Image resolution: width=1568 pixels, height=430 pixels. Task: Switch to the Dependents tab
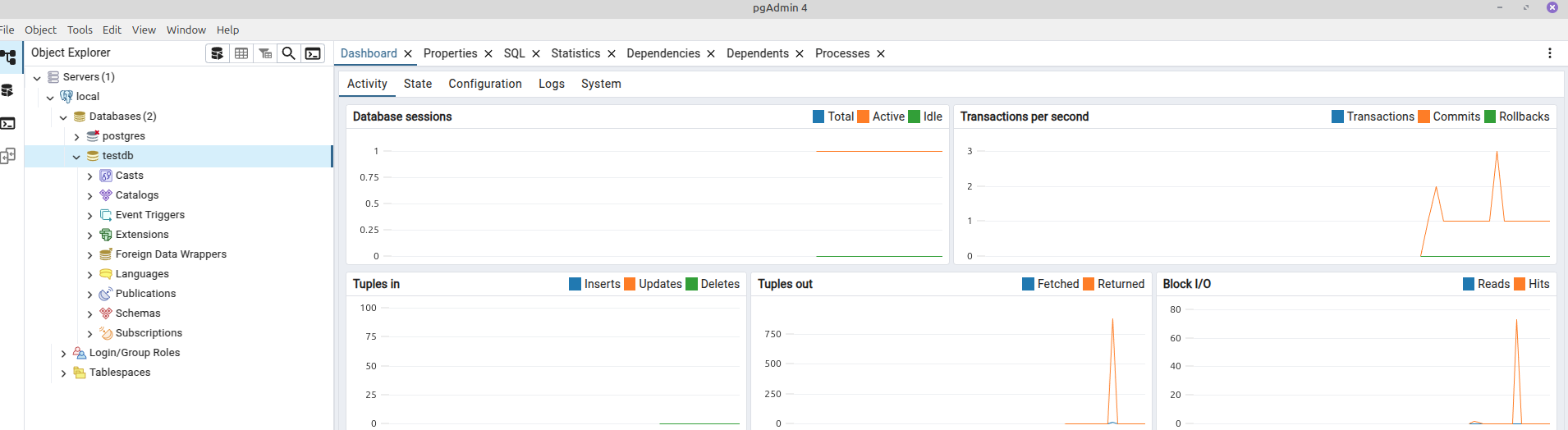pos(758,53)
